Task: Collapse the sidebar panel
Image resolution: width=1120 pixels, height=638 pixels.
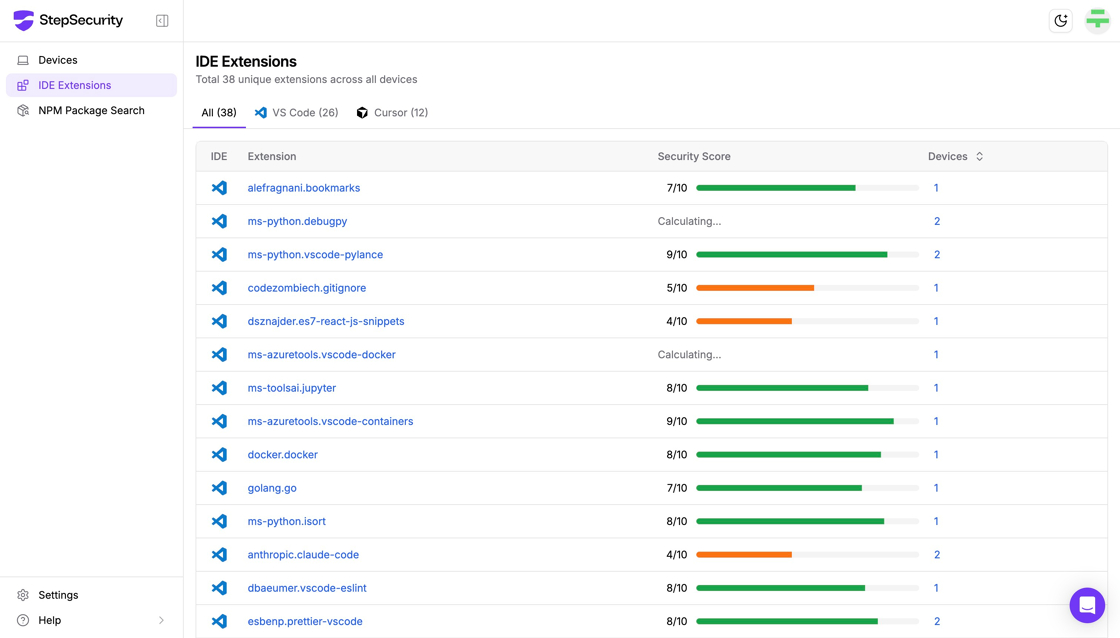Action: coord(162,21)
